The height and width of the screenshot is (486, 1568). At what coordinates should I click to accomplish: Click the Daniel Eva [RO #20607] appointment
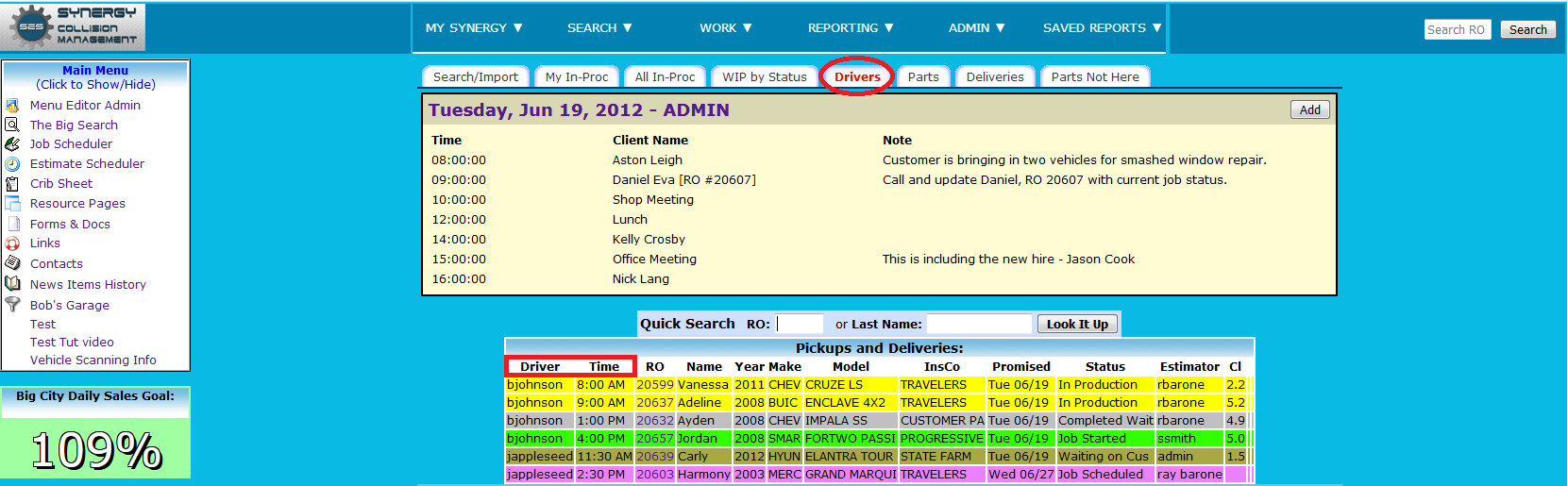pos(684,180)
